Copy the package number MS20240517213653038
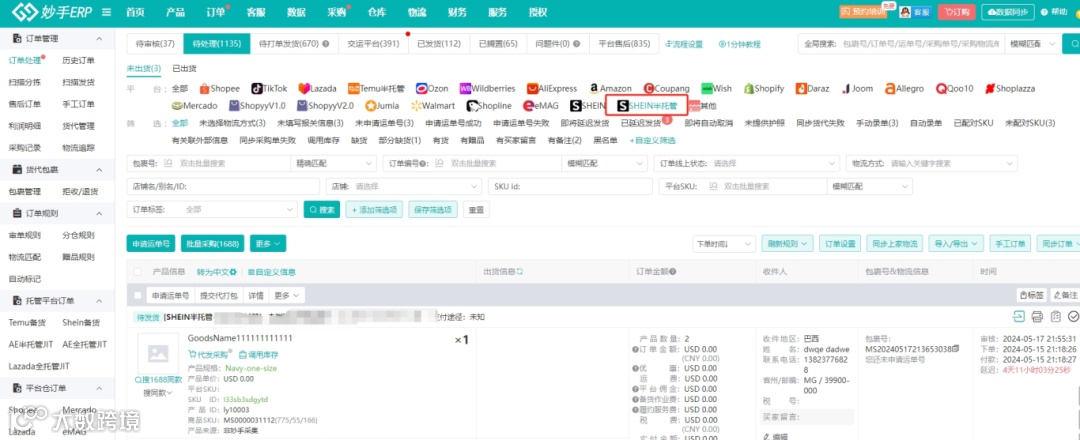Screen dimensions: 1080x440 click(955, 348)
